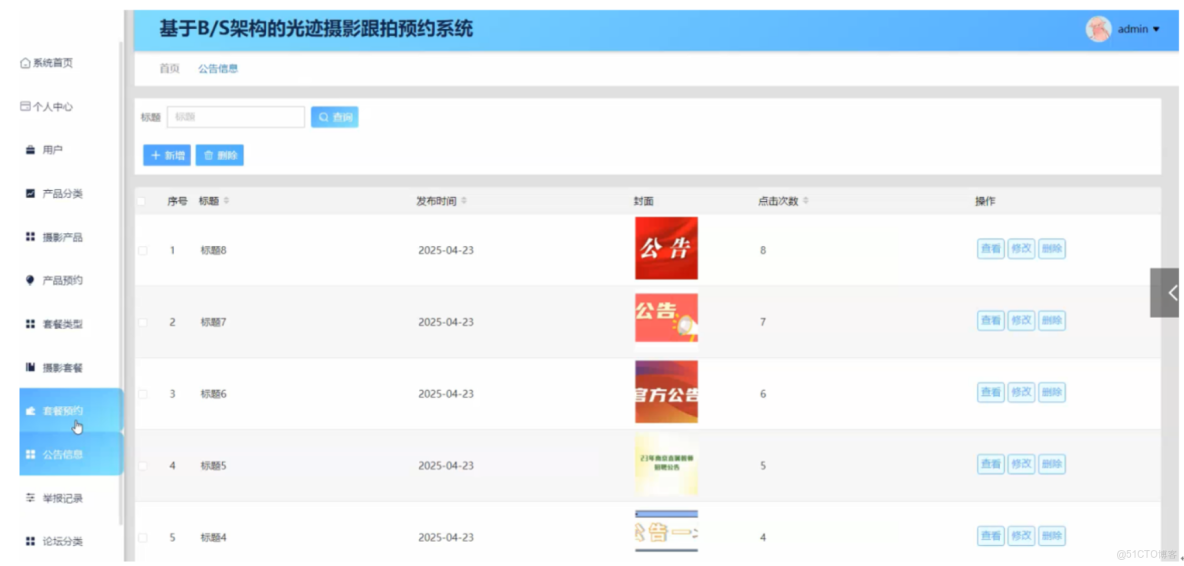Check the checkbox for row 标题6
Image resolution: width=1184 pixels, height=566 pixels.
coord(142,394)
